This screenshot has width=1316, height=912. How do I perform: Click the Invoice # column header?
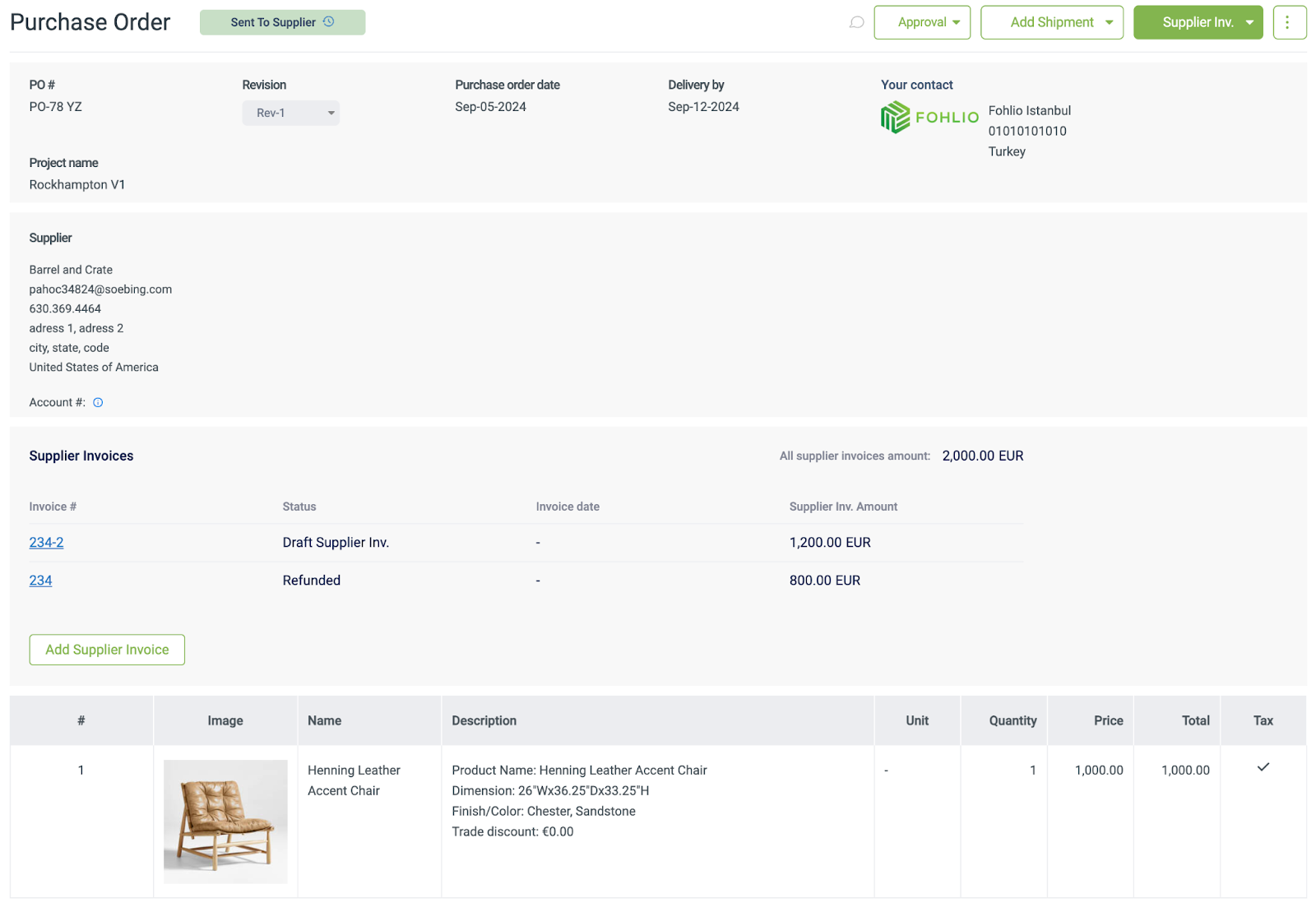[x=52, y=507]
